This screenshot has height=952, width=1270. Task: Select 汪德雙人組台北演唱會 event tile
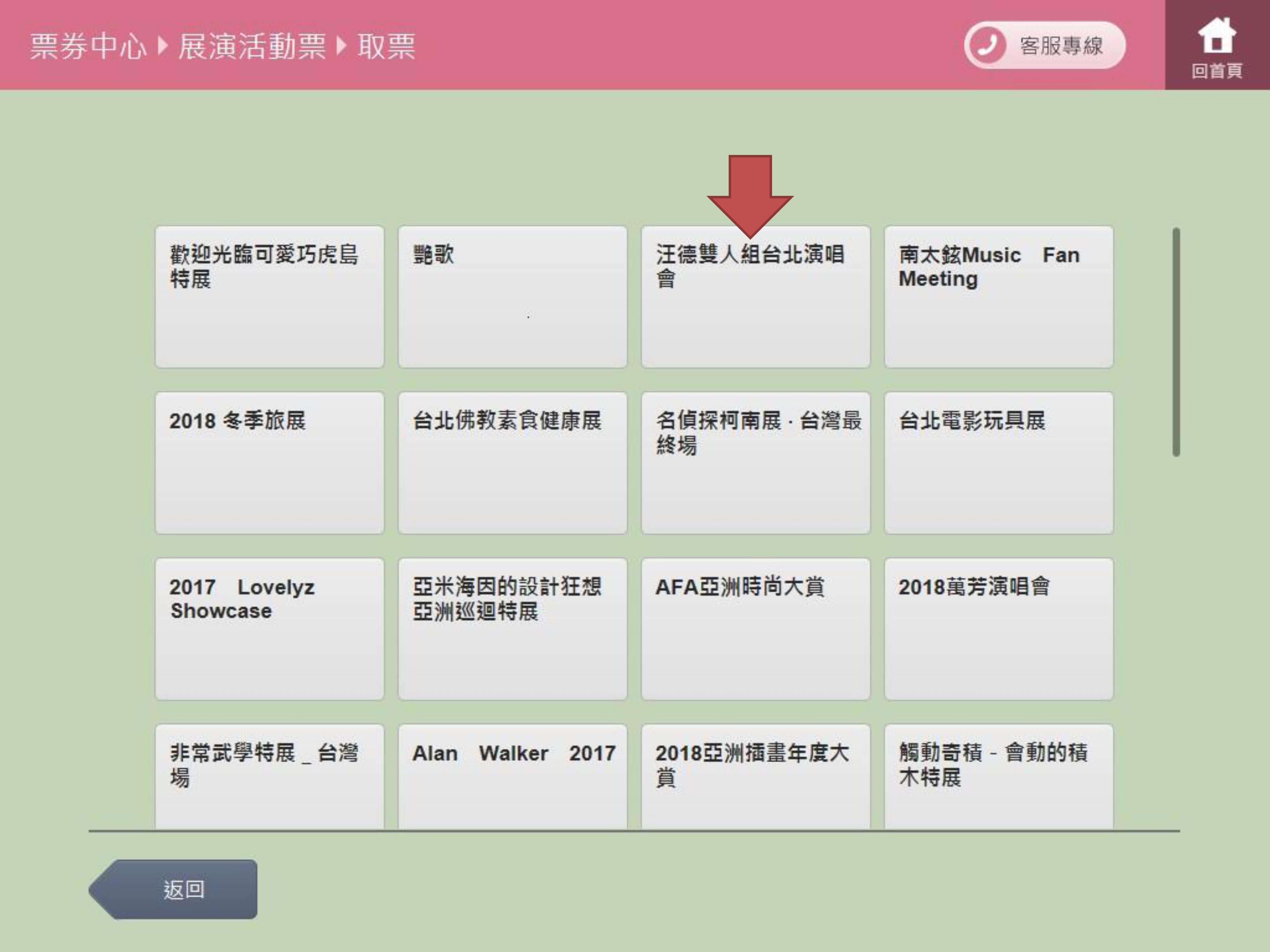coord(755,297)
